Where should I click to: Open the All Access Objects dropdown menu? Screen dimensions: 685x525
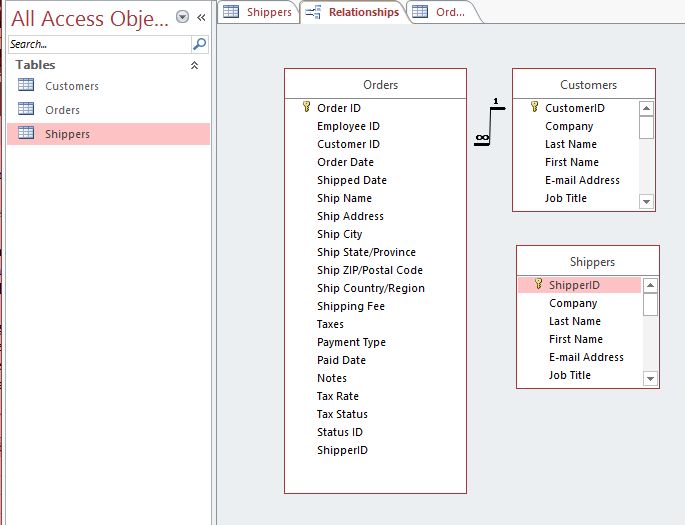coord(181,17)
